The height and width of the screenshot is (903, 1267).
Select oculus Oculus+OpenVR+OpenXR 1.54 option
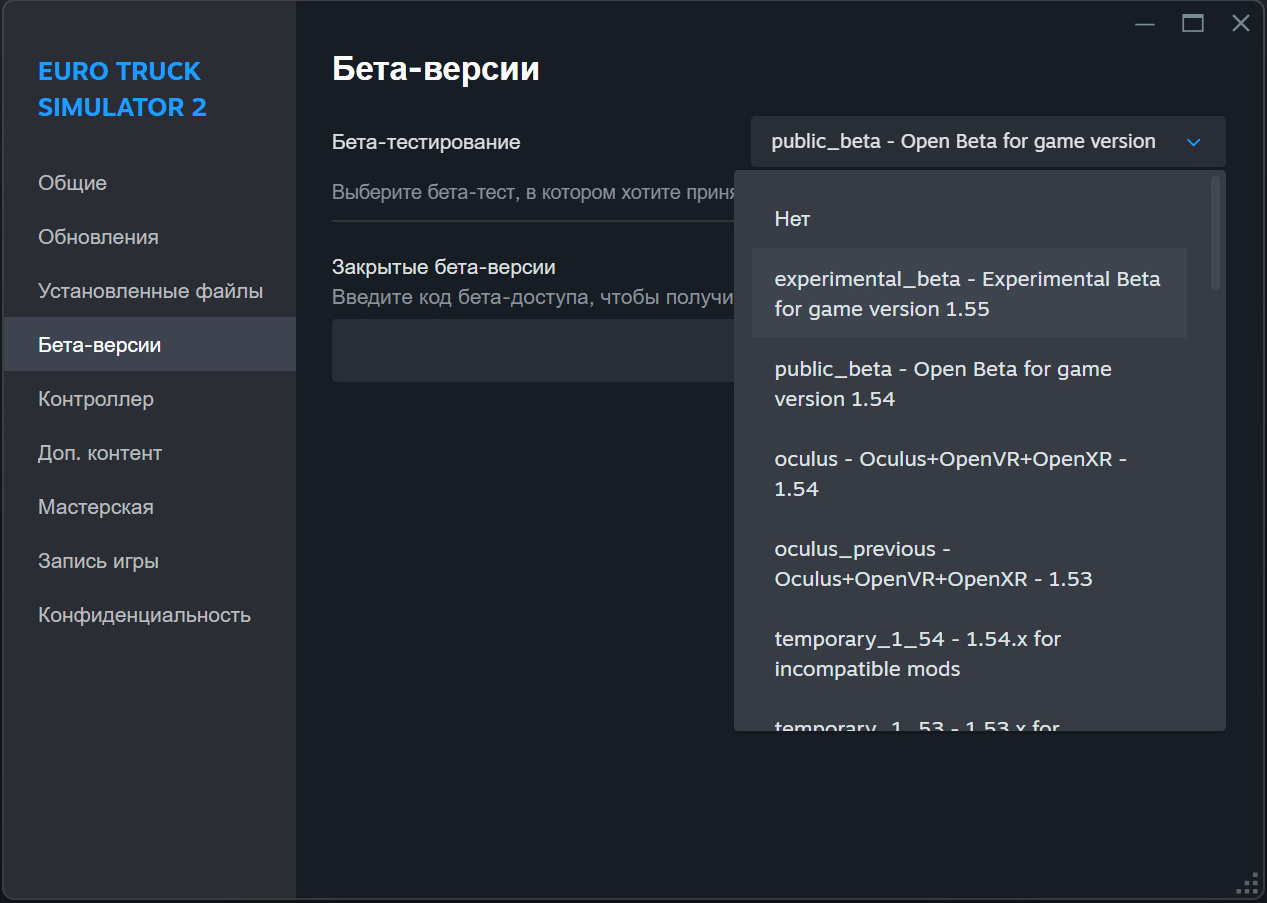969,473
